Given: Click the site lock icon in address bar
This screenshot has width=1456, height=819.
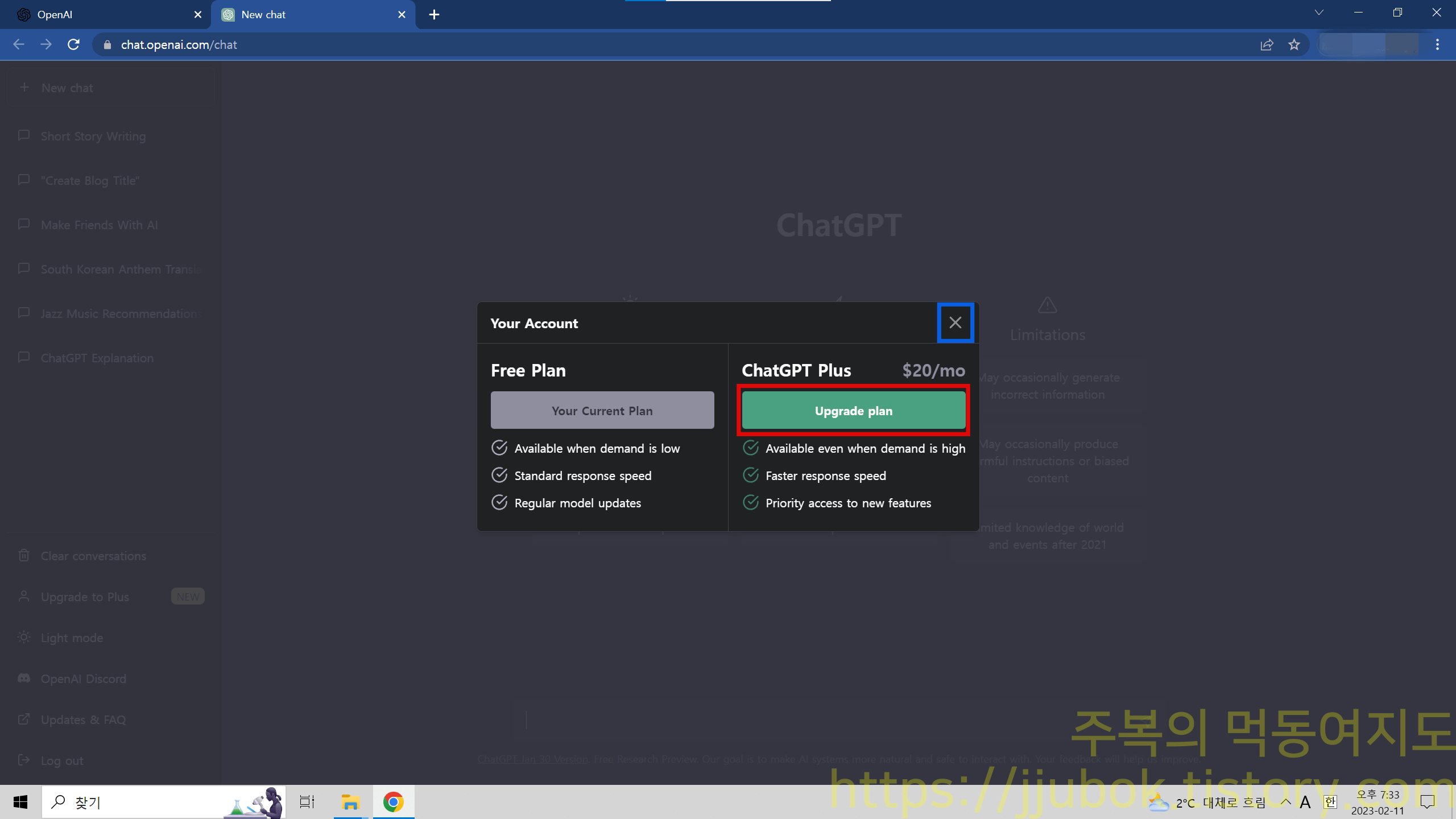Looking at the screenshot, I should 107,44.
